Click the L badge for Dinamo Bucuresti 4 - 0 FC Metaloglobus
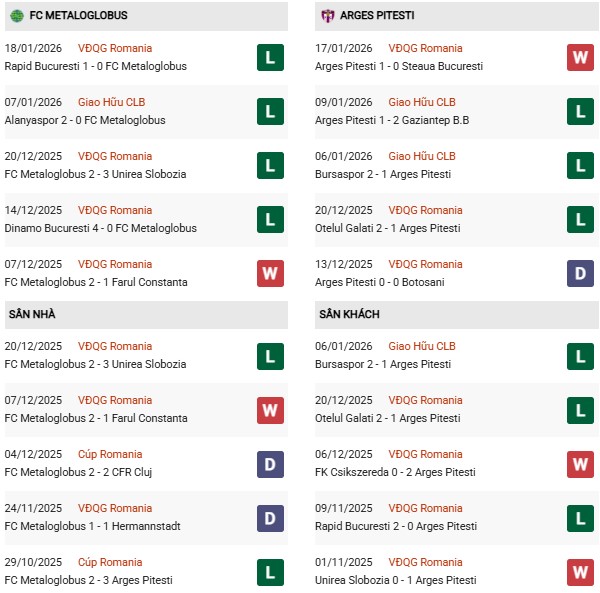The height and width of the screenshot is (593, 600). pyautogui.click(x=270, y=219)
